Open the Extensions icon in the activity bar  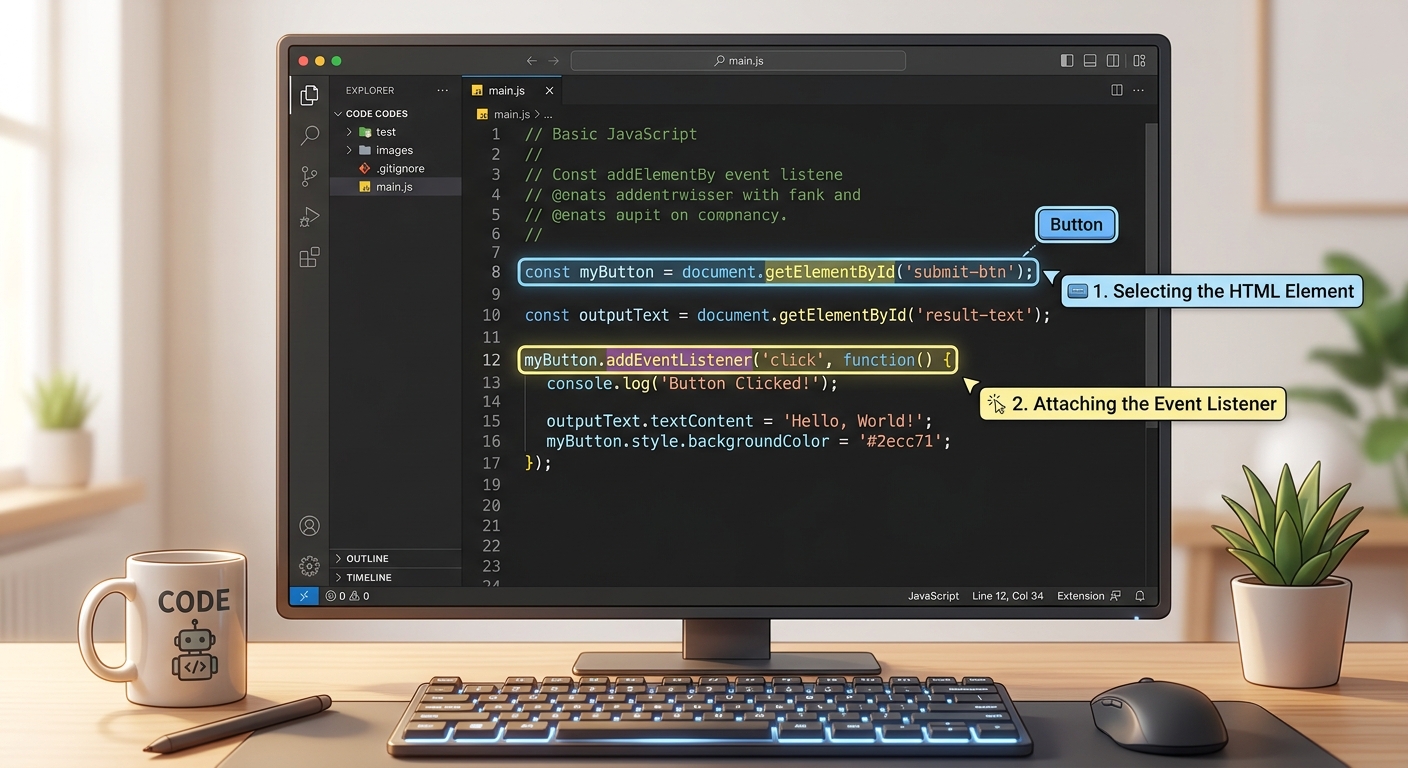point(309,256)
